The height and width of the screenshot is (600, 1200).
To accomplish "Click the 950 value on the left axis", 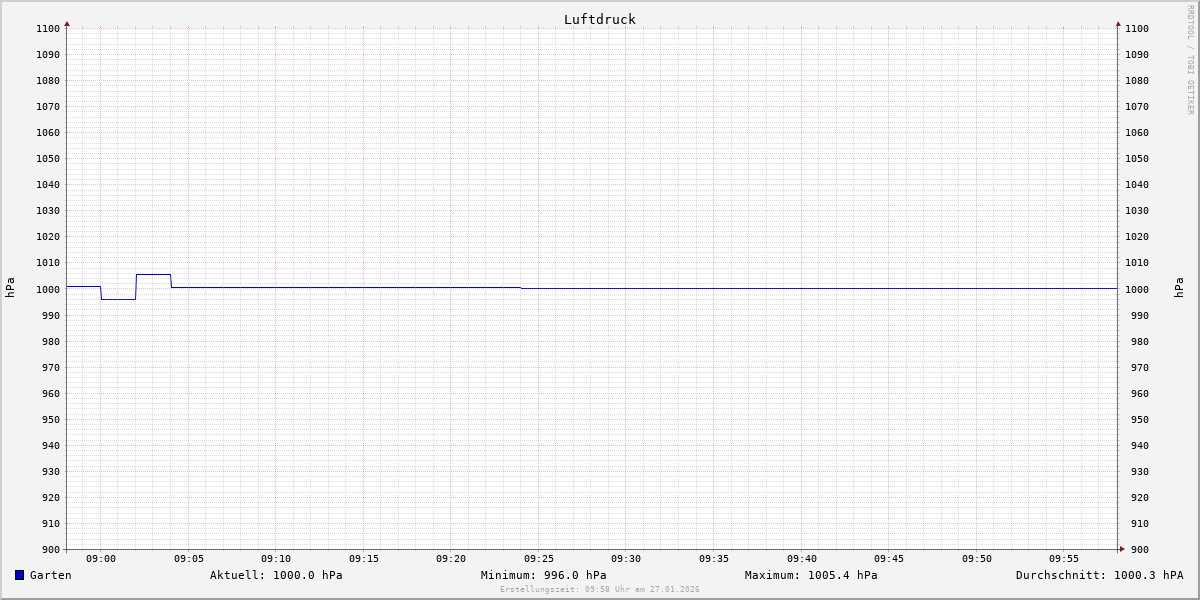I will click(51, 420).
